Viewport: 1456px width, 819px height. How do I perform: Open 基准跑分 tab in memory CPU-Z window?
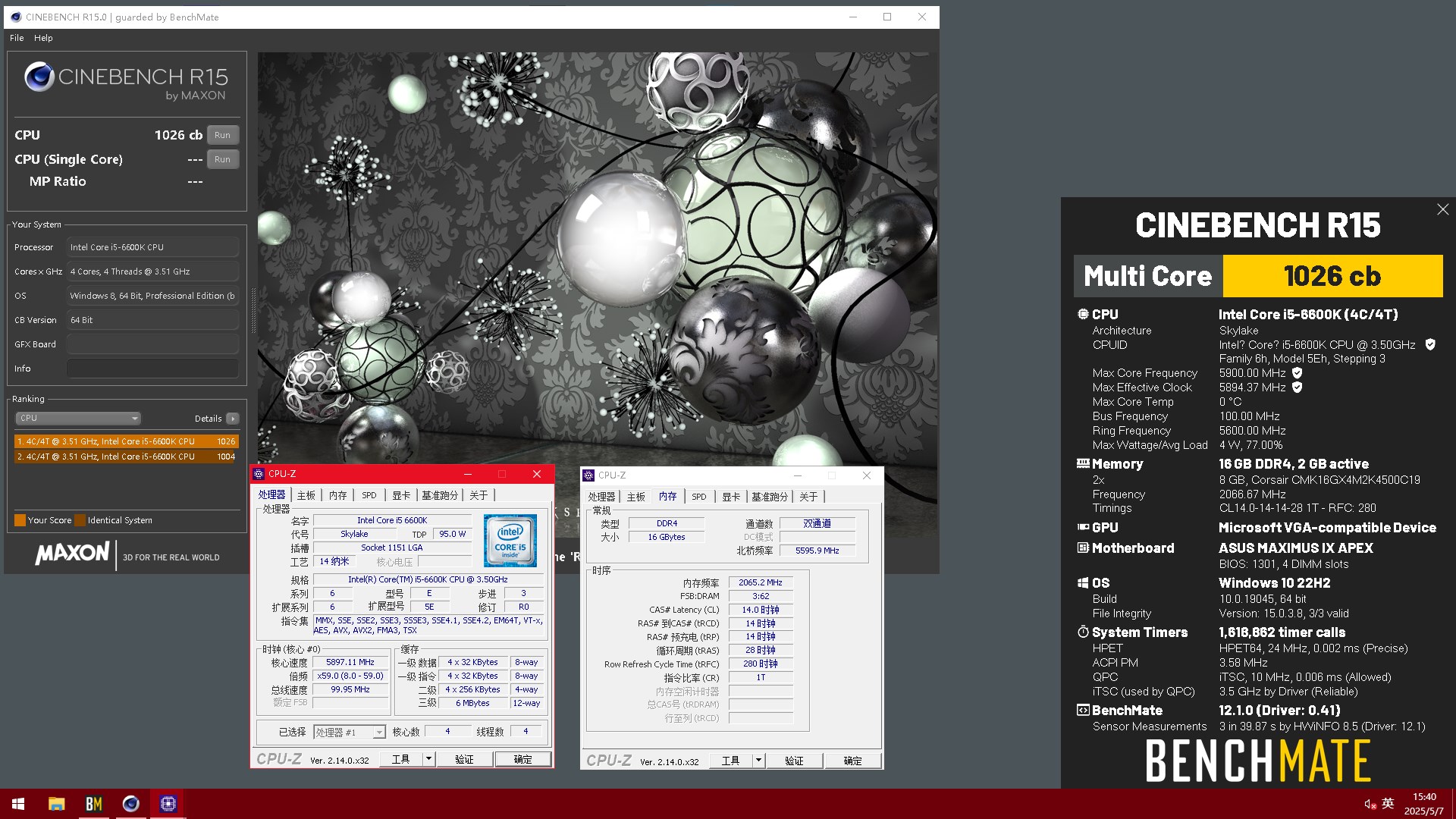coord(770,497)
